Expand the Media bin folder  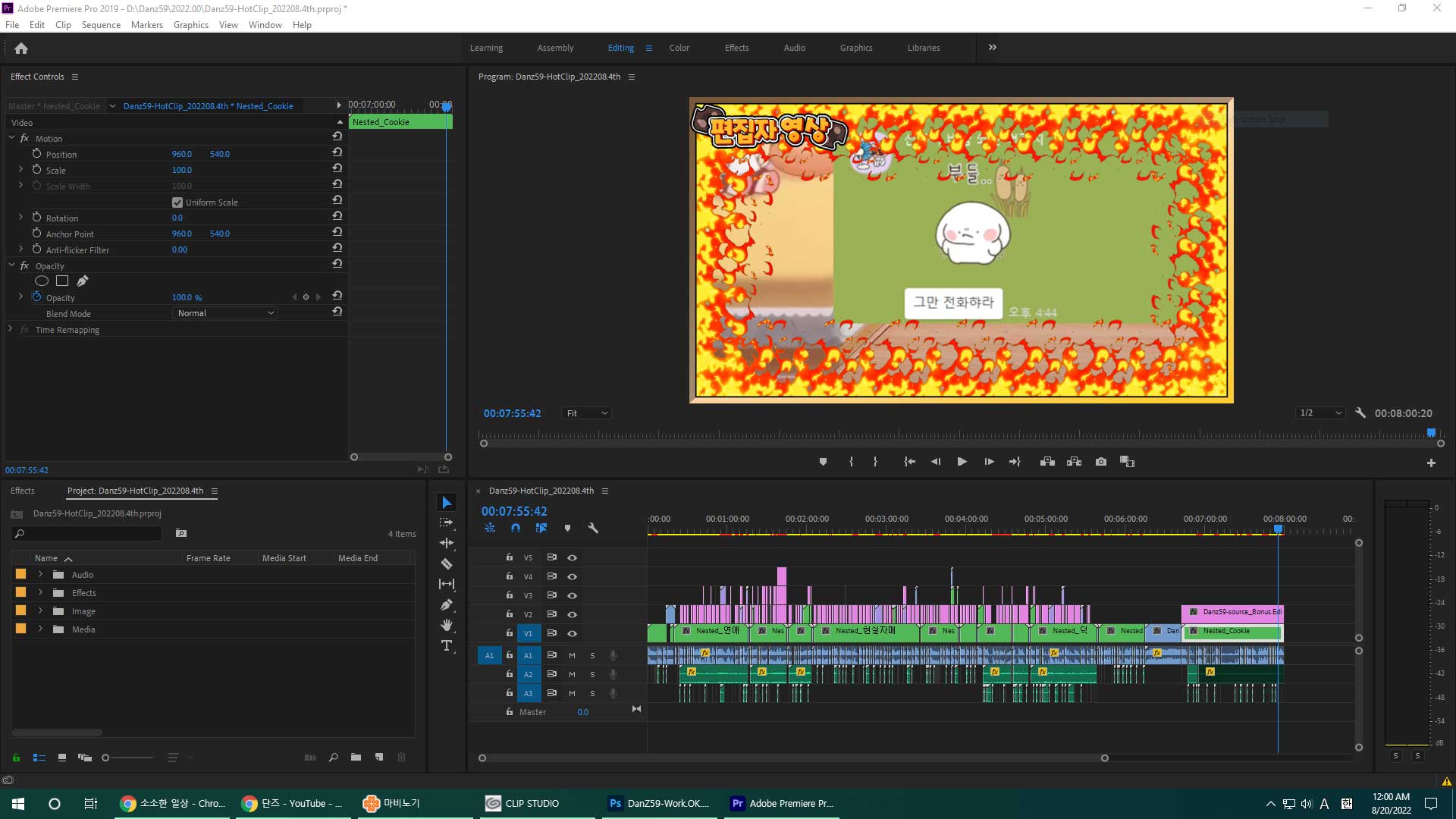(40, 629)
